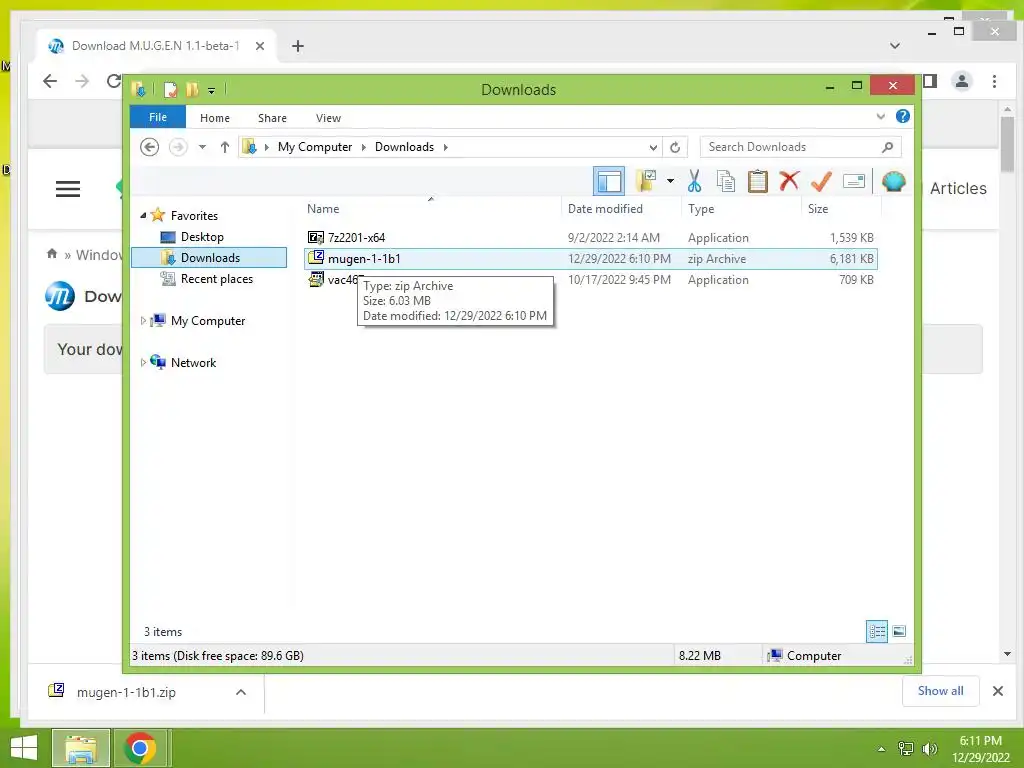This screenshot has width=1024, height=768.
Task: Close the Chrome downloads bar
Action: [998, 691]
